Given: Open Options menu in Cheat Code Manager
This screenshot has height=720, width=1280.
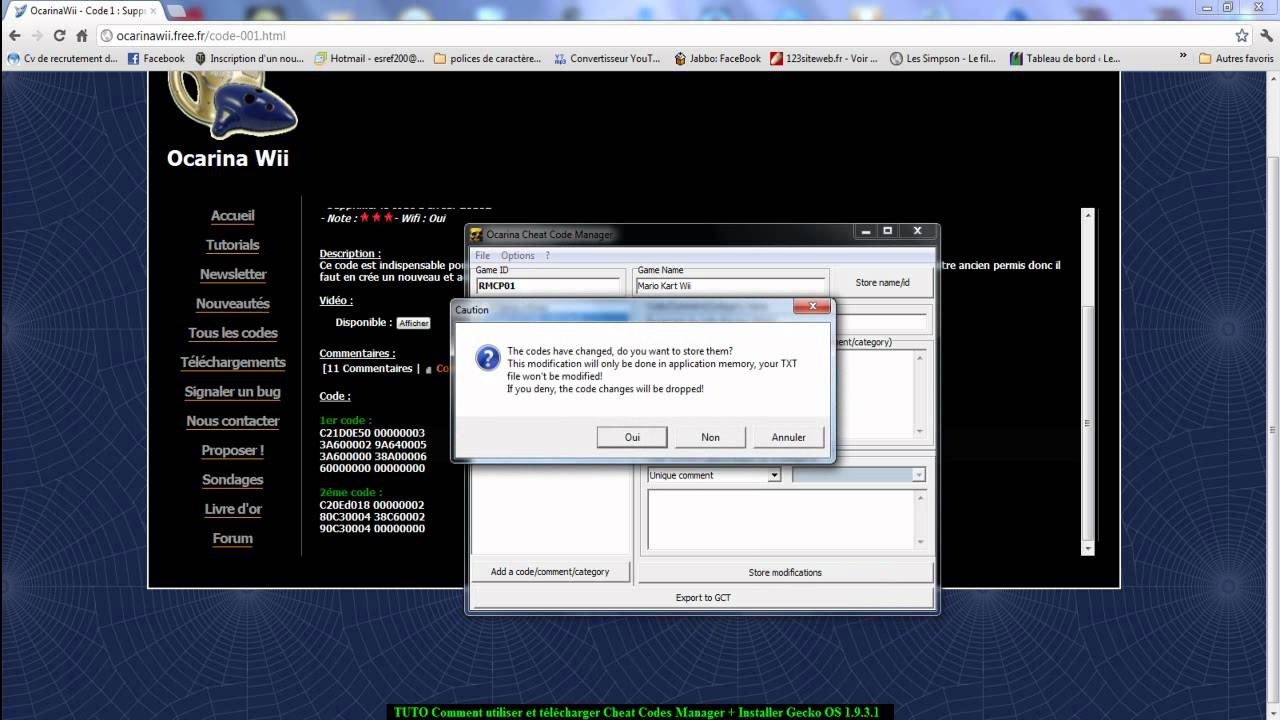Looking at the screenshot, I should [517, 256].
